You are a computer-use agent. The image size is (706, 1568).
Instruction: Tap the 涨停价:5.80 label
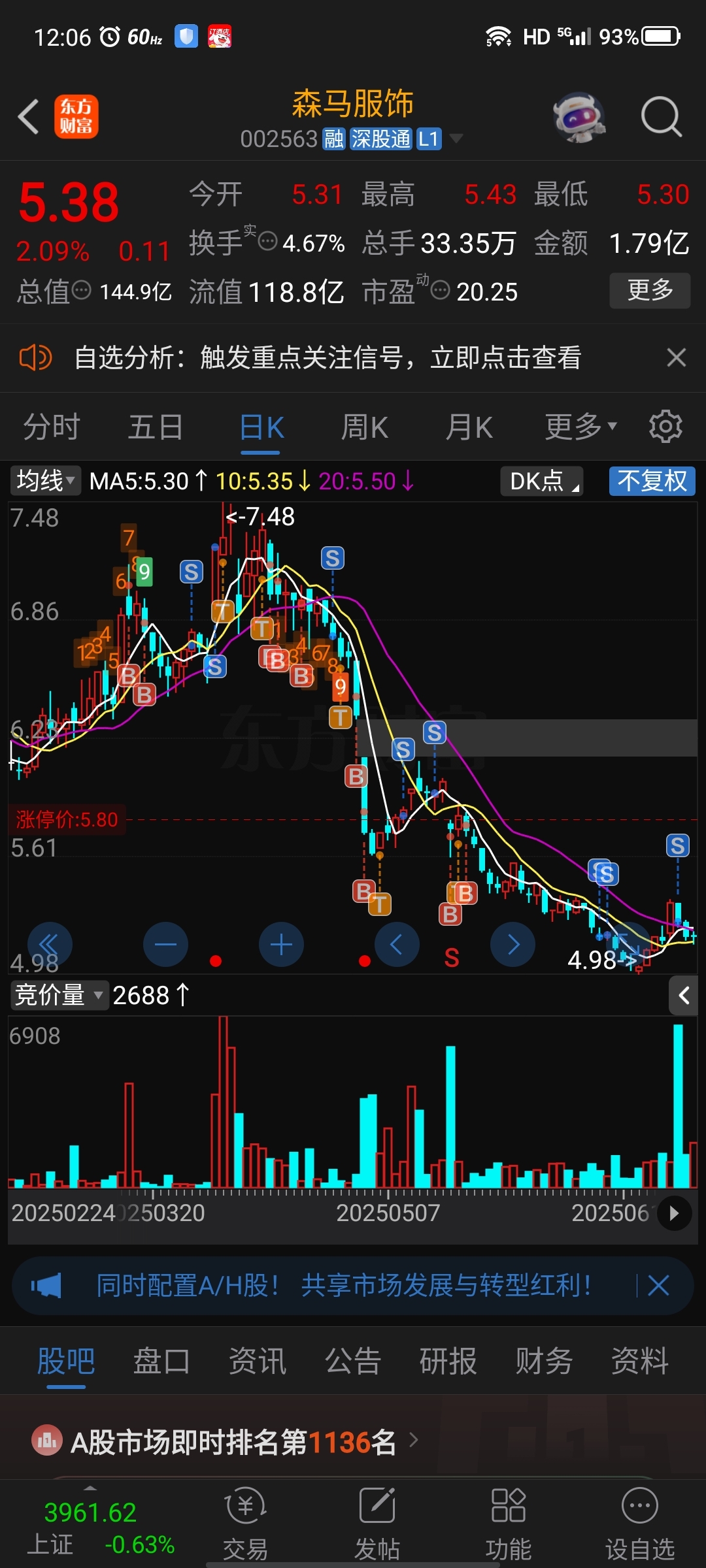point(67,819)
